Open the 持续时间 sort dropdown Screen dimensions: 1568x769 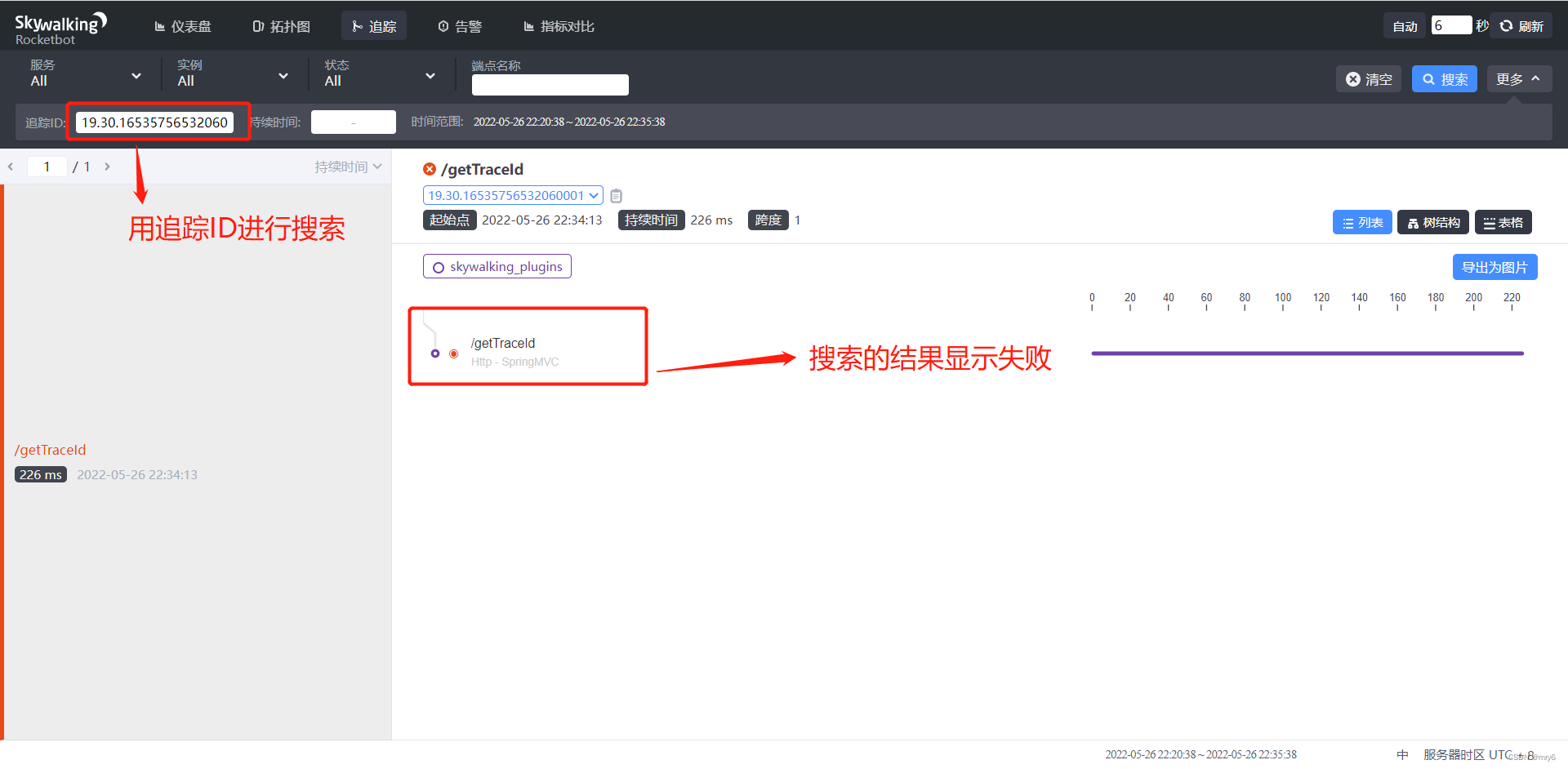pos(348,167)
